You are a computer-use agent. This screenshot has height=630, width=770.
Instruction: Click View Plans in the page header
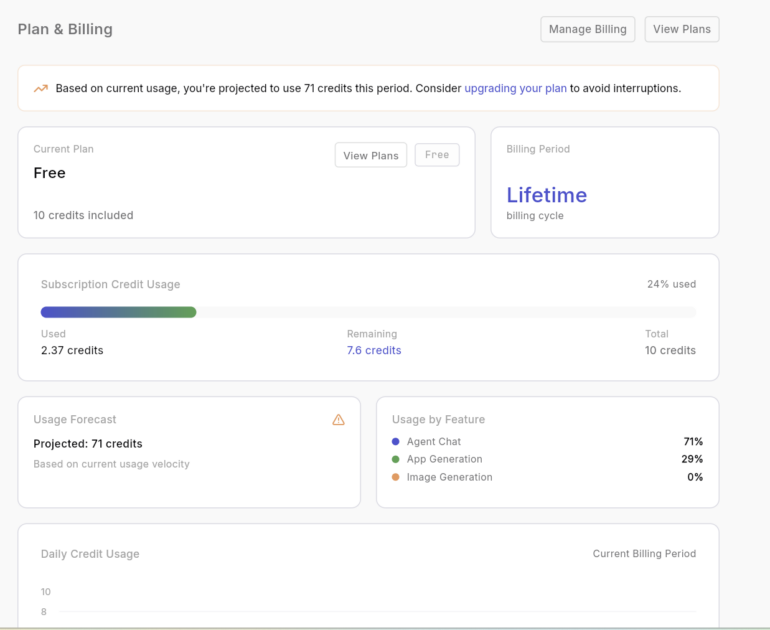coord(681,29)
